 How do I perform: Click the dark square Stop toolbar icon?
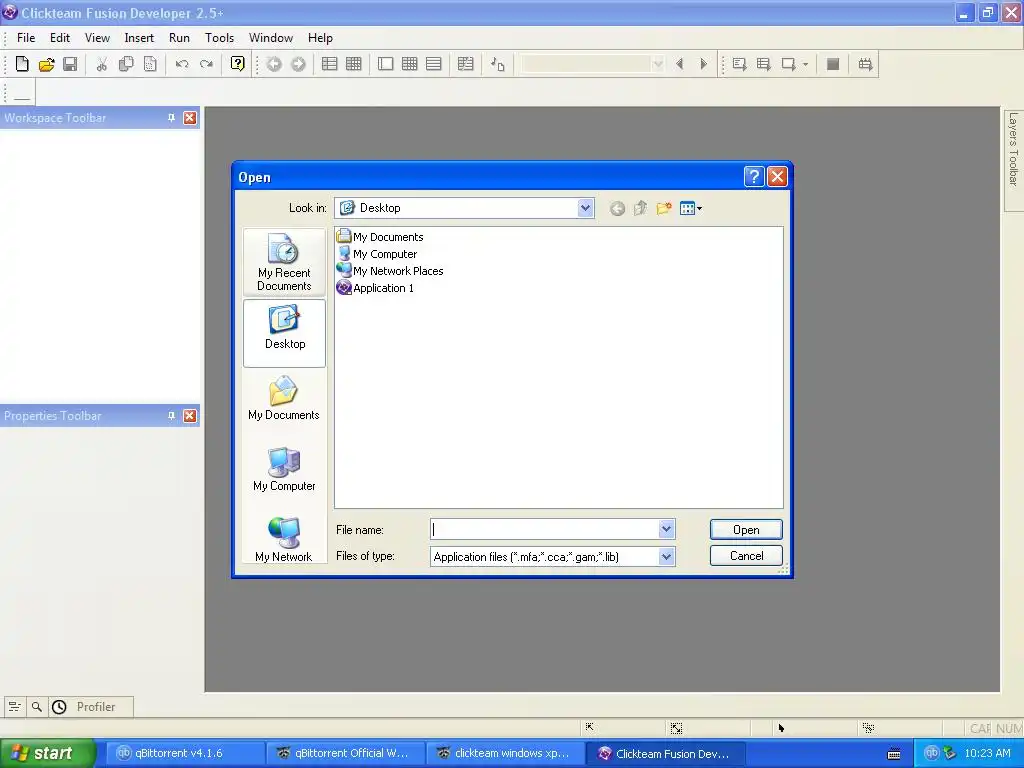click(x=833, y=64)
